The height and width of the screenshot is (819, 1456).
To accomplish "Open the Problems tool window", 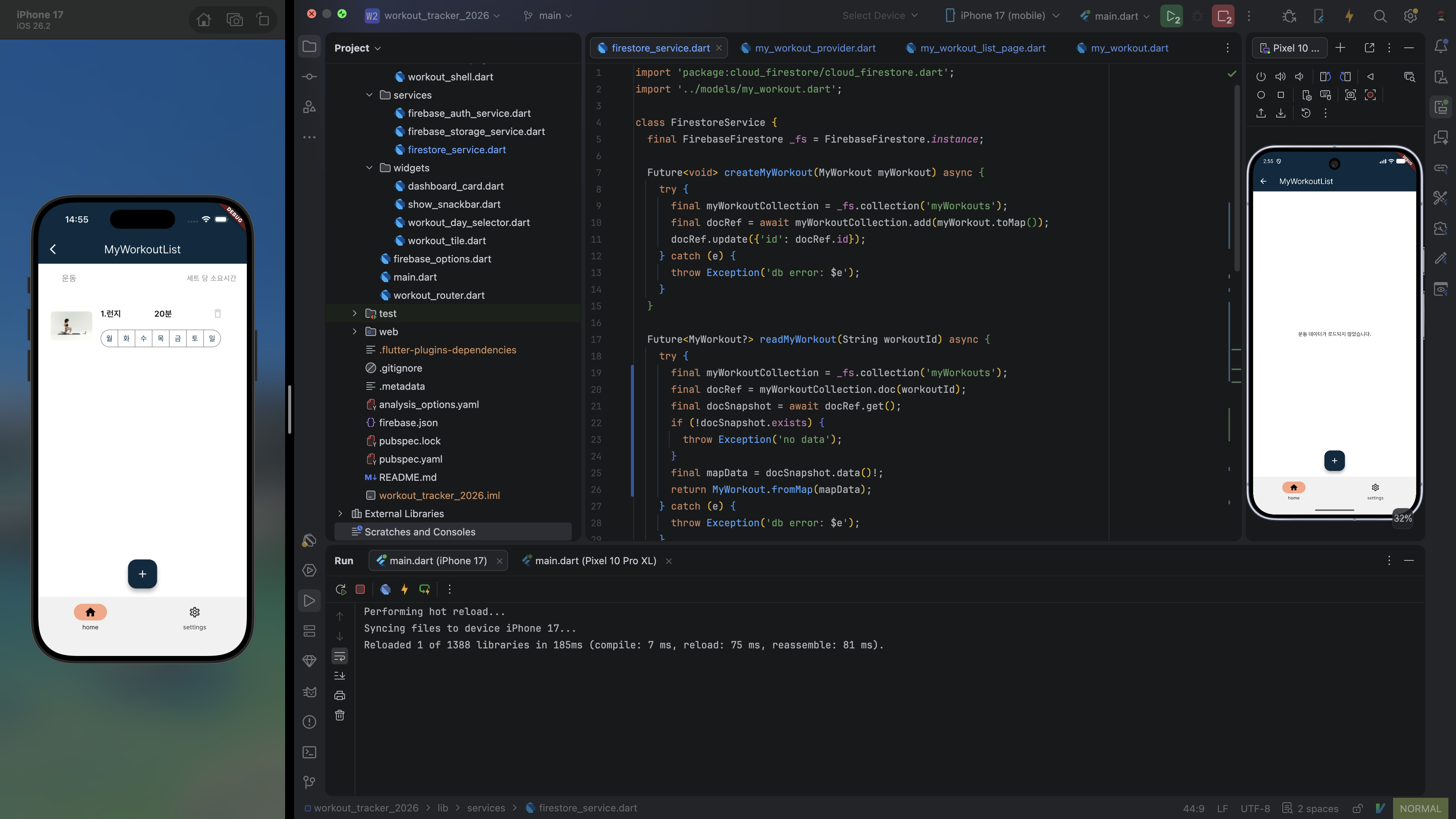I will tap(309, 722).
